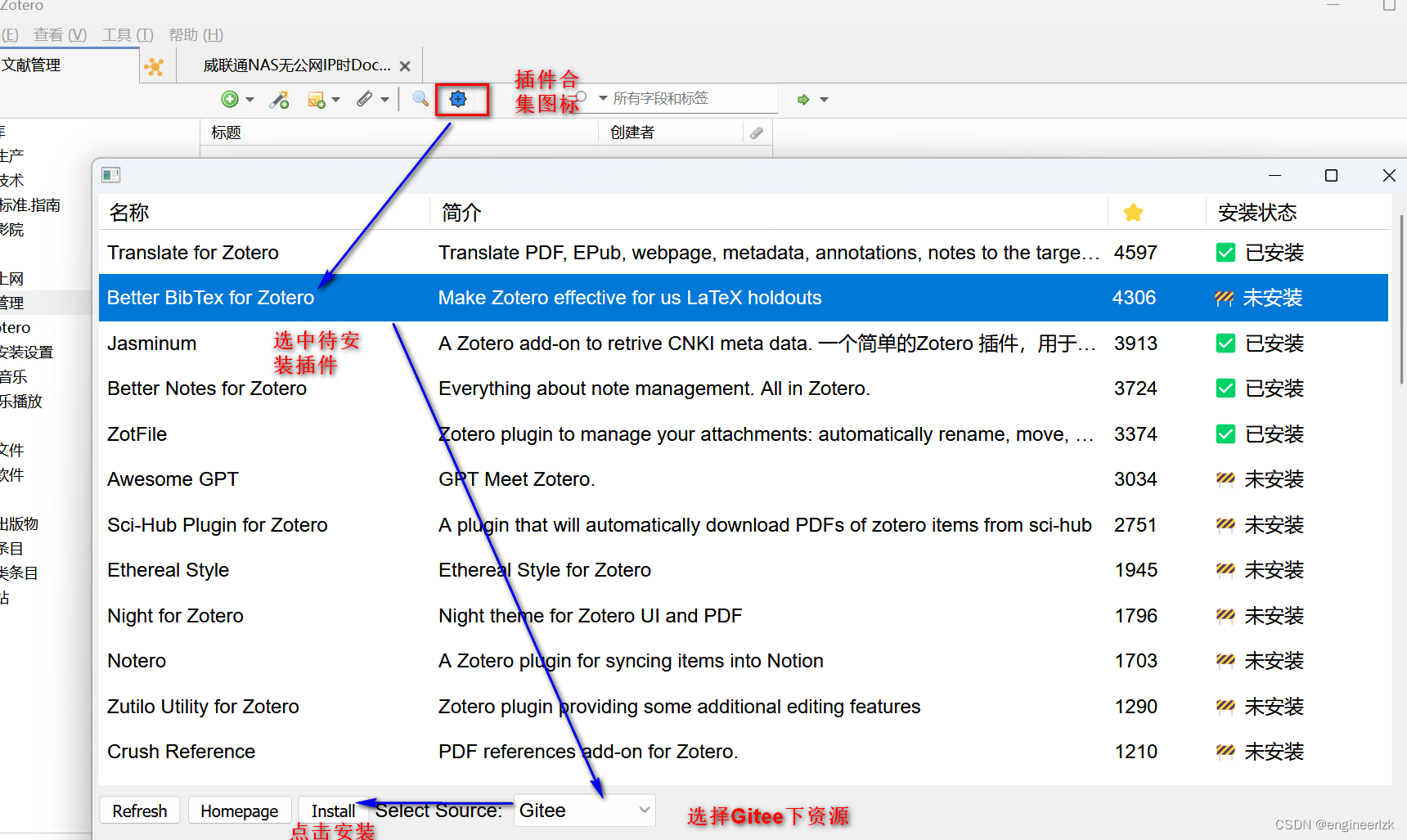
Task: Click the 创建者 column header
Action: [x=671, y=133]
